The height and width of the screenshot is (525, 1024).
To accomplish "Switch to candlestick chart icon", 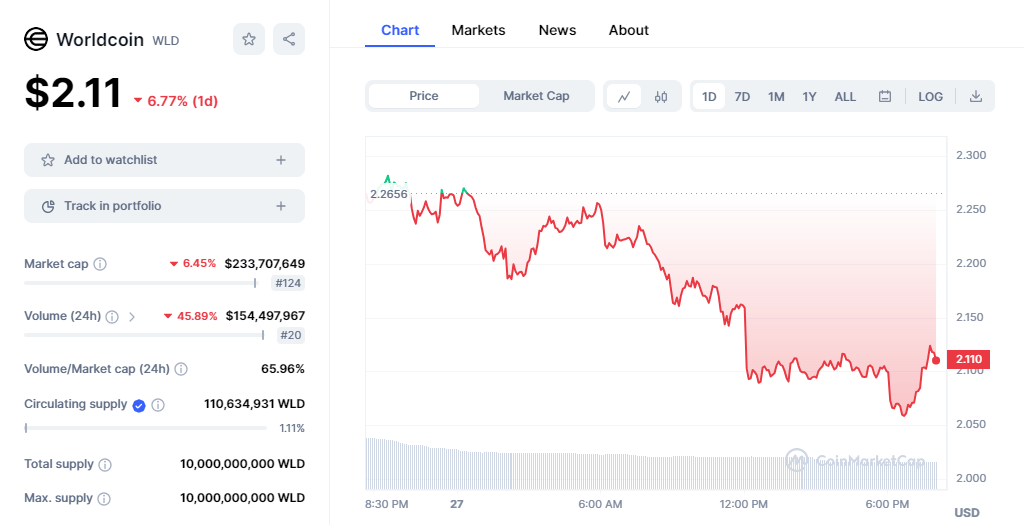I will [x=661, y=96].
